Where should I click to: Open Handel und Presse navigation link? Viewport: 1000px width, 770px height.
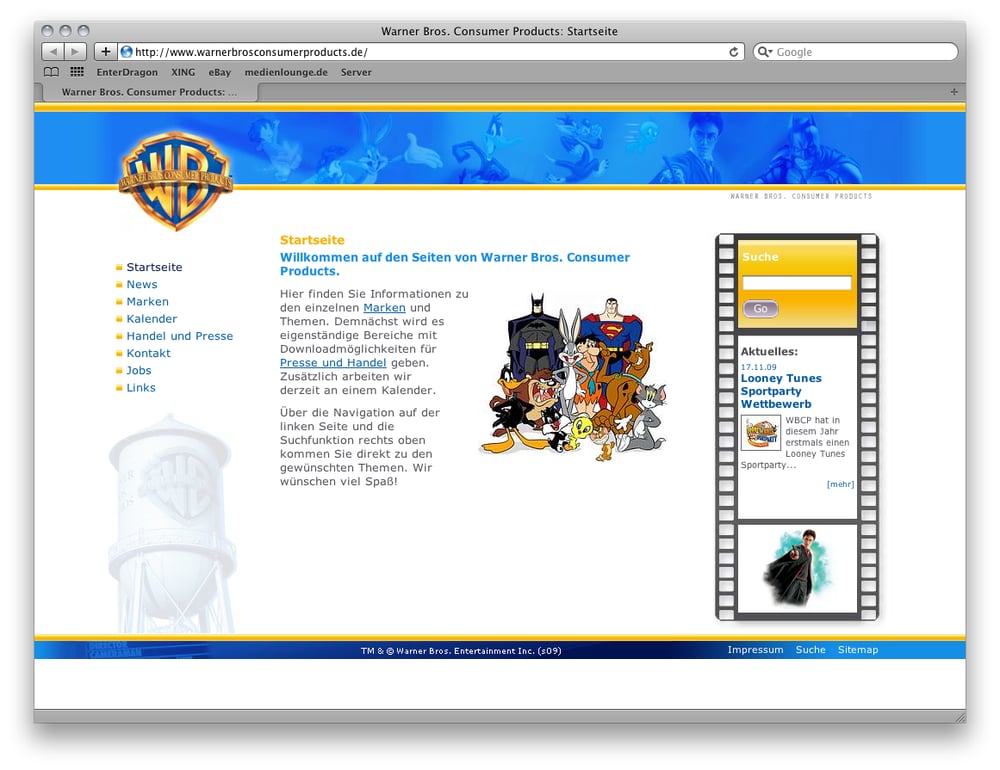(x=180, y=336)
